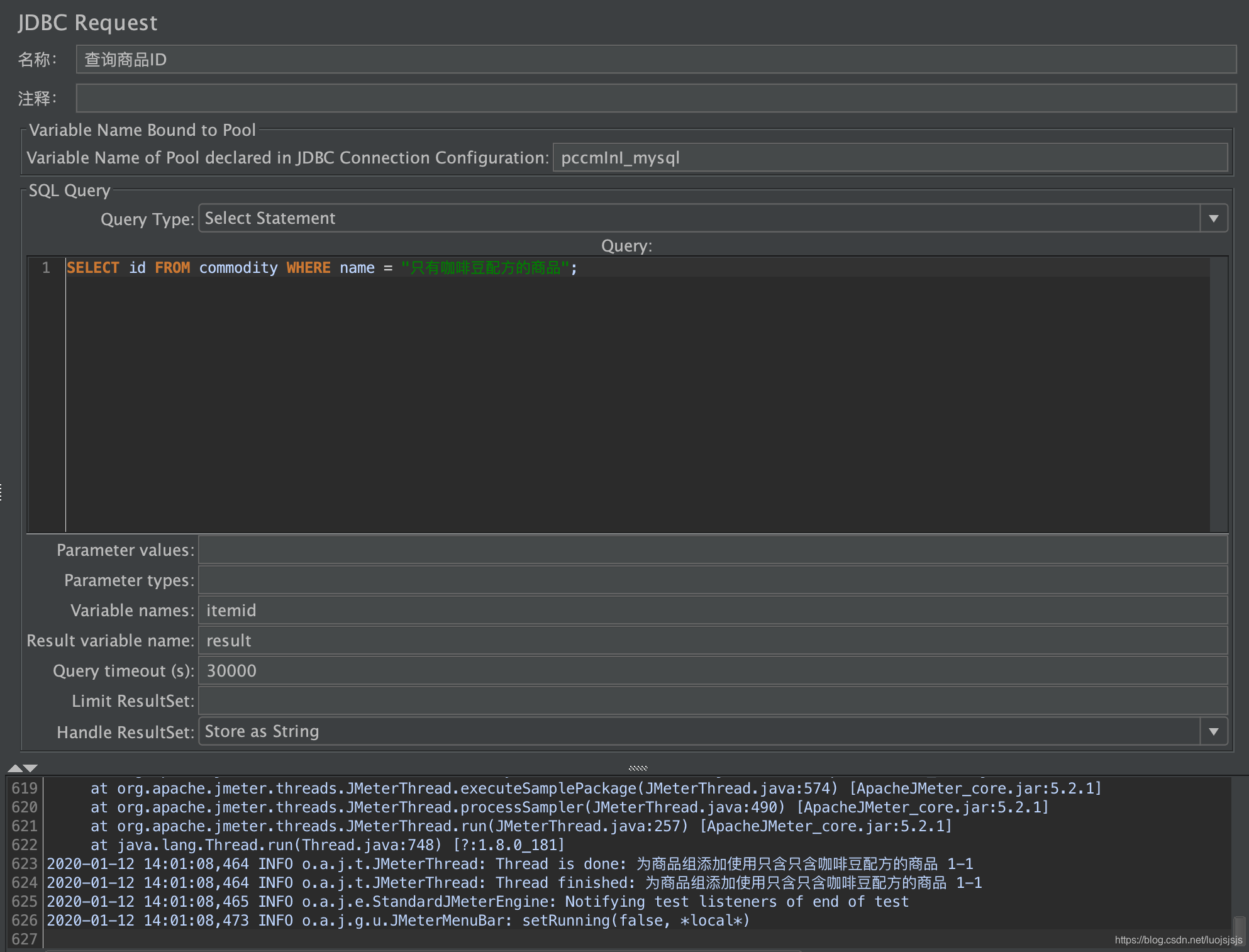Click log line 626 setRunning(false, *local*)

click(x=398, y=921)
